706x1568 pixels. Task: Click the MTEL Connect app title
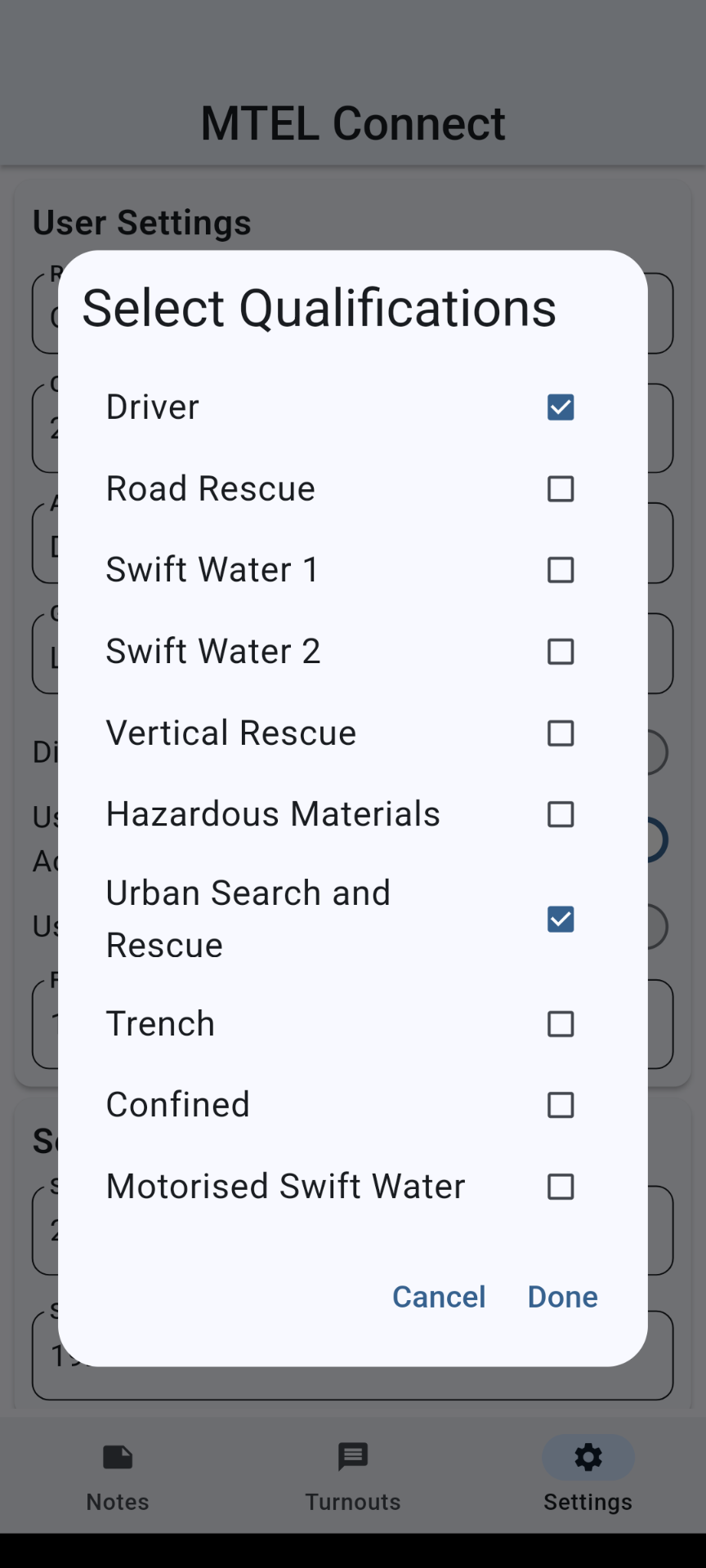pyautogui.click(x=353, y=123)
